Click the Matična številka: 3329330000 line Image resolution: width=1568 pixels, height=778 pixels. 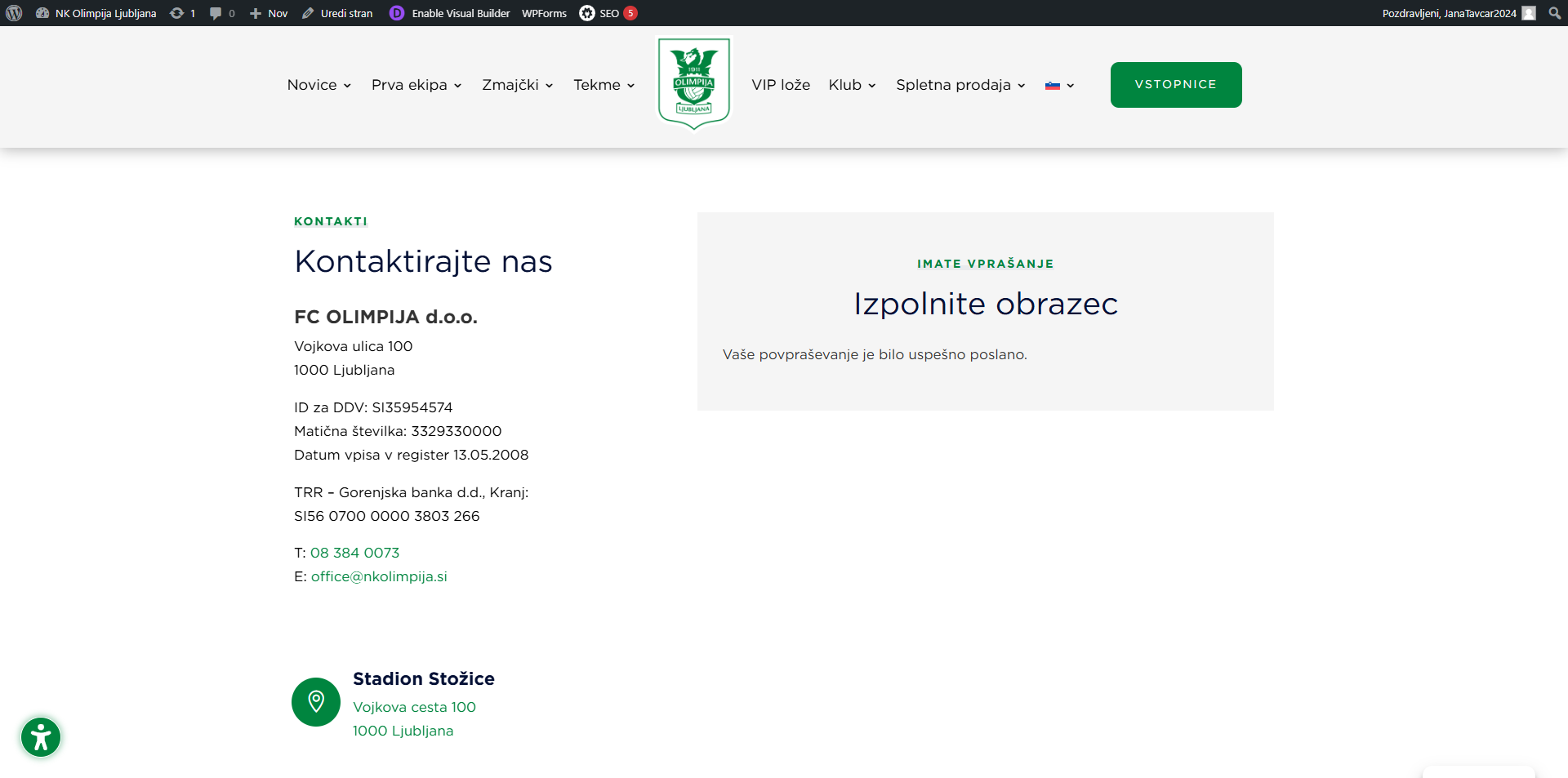click(x=398, y=431)
